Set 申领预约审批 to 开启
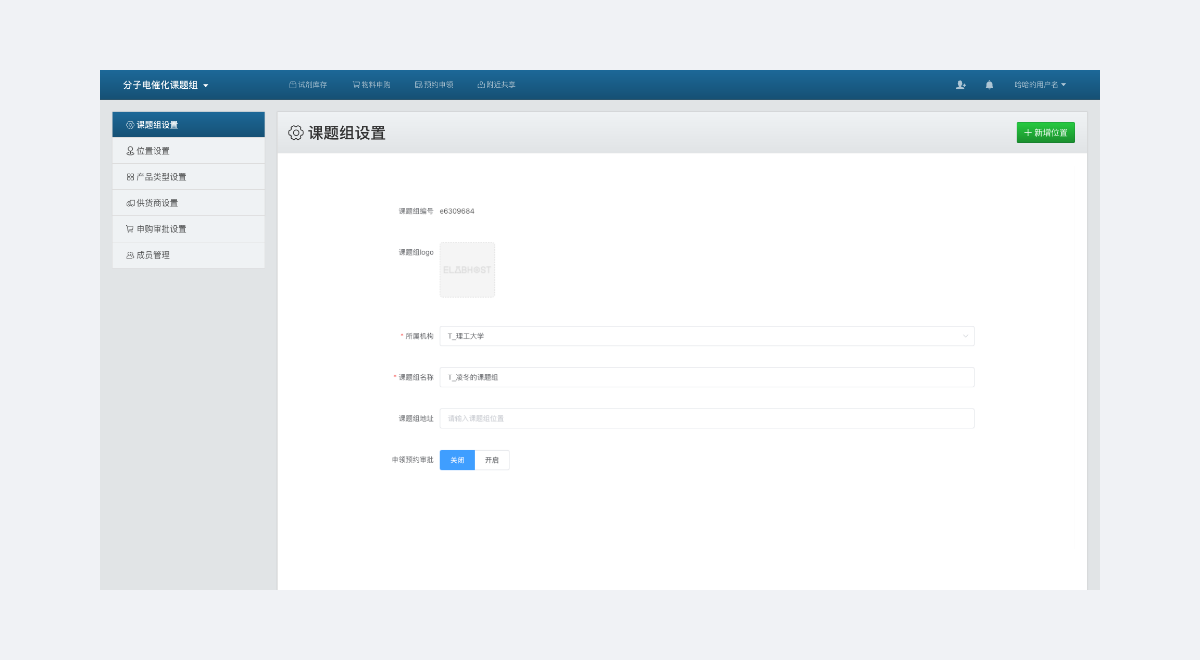This screenshot has width=1200, height=660. [x=492, y=460]
